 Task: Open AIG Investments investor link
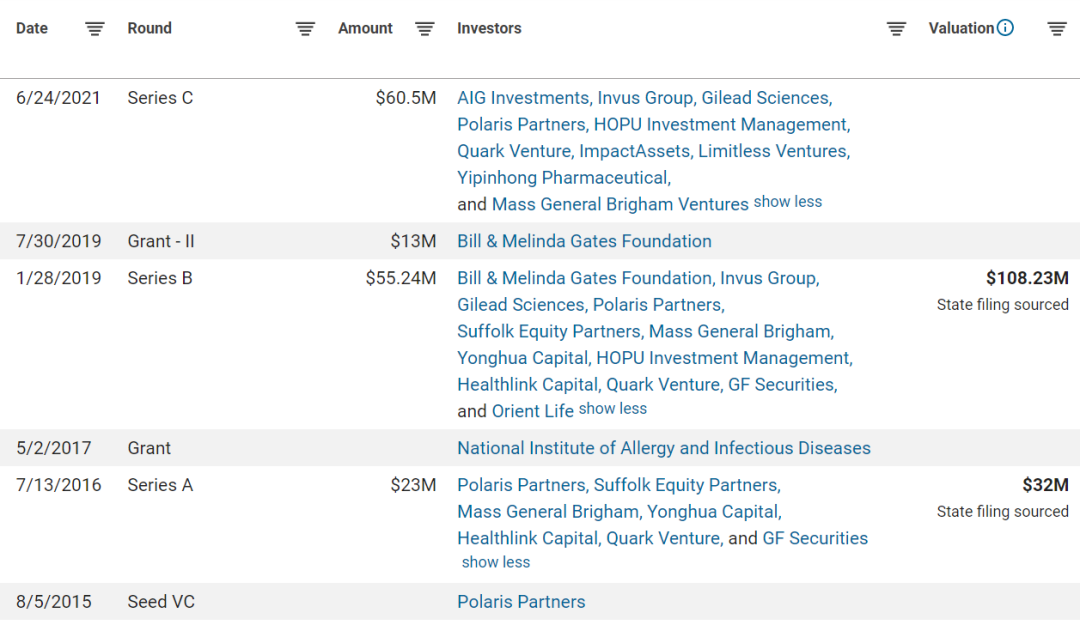tap(523, 98)
